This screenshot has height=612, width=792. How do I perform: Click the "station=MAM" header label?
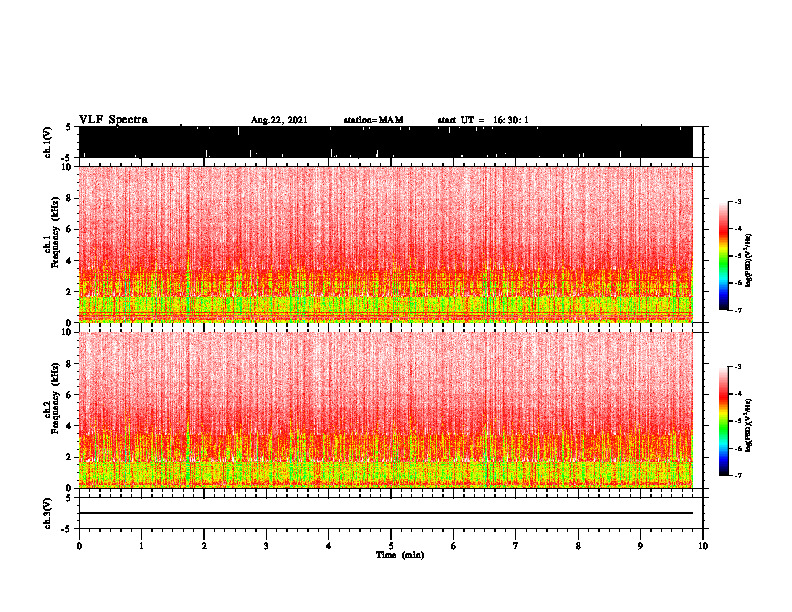[373, 120]
